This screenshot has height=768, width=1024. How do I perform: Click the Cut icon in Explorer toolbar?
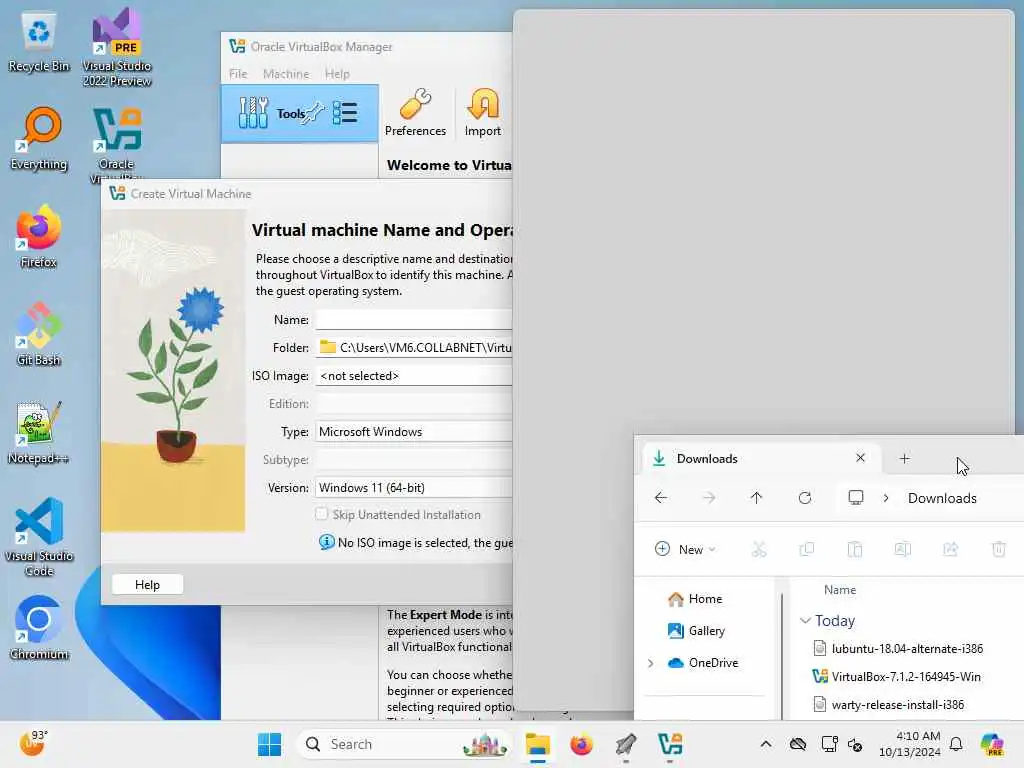click(759, 549)
